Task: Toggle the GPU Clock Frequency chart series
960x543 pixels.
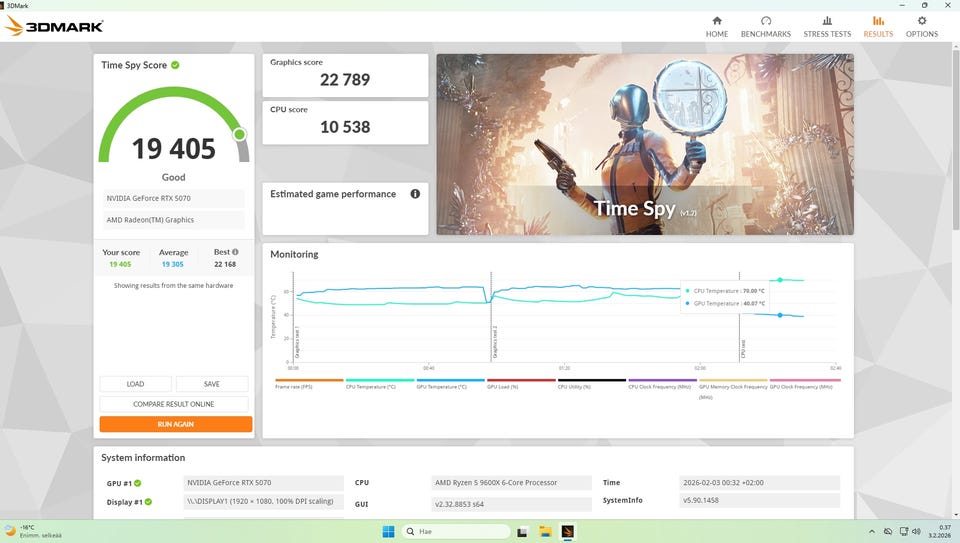Action: tap(804, 384)
